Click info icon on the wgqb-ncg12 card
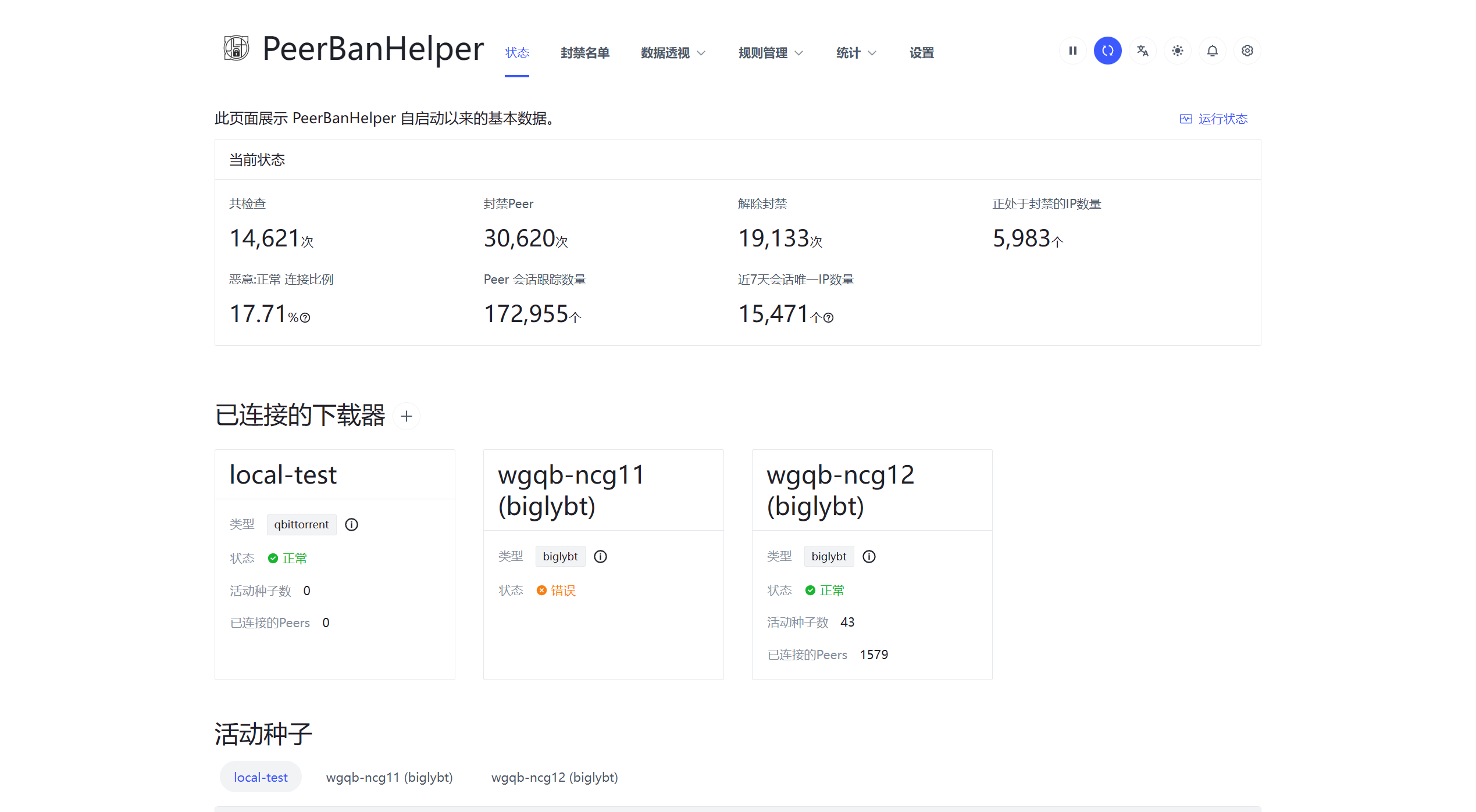 click(x=869, y=557)
